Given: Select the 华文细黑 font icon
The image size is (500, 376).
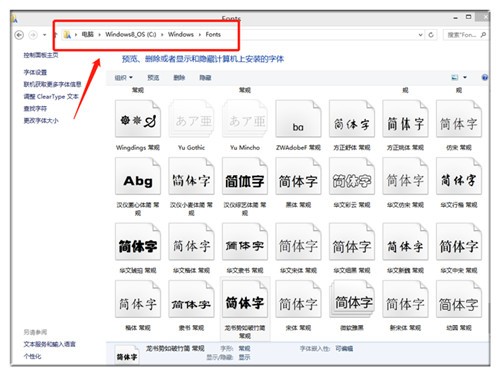Looking at the screenshot, I should click(352, 242).
